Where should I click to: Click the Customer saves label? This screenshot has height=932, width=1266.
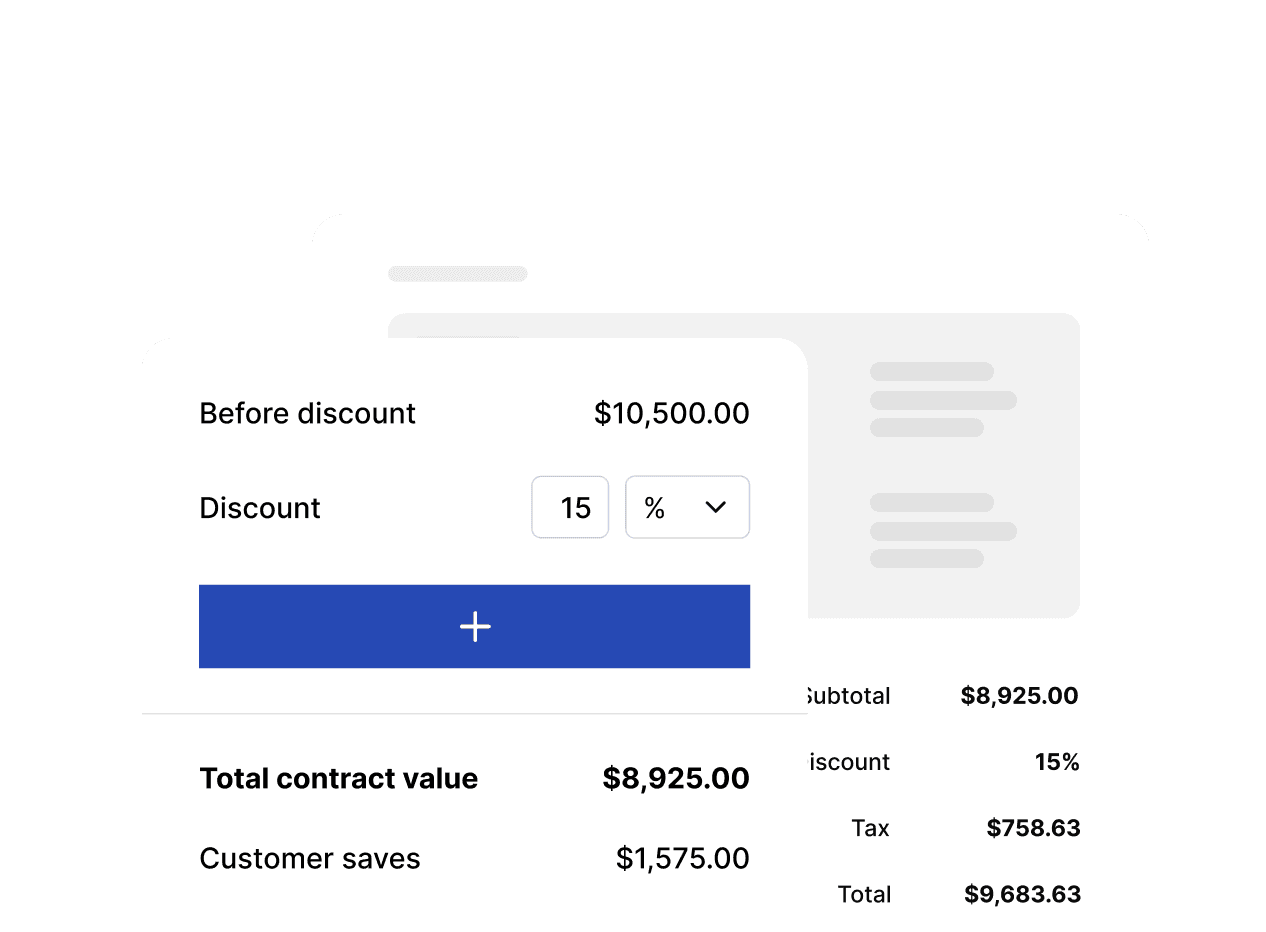click(310, 859)
